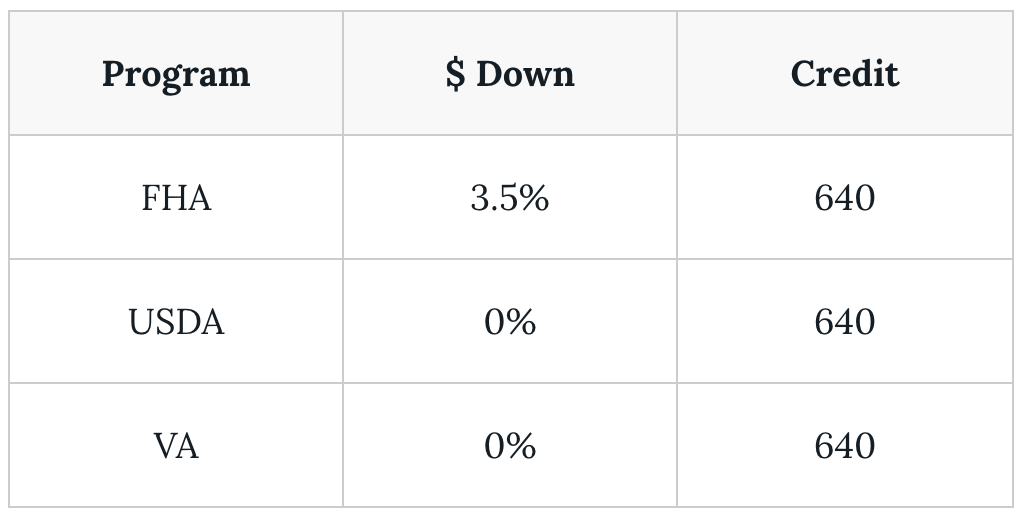Select the VA program cell
The height and width of the screenshot is (520, 1022).
tap(176, 446)
